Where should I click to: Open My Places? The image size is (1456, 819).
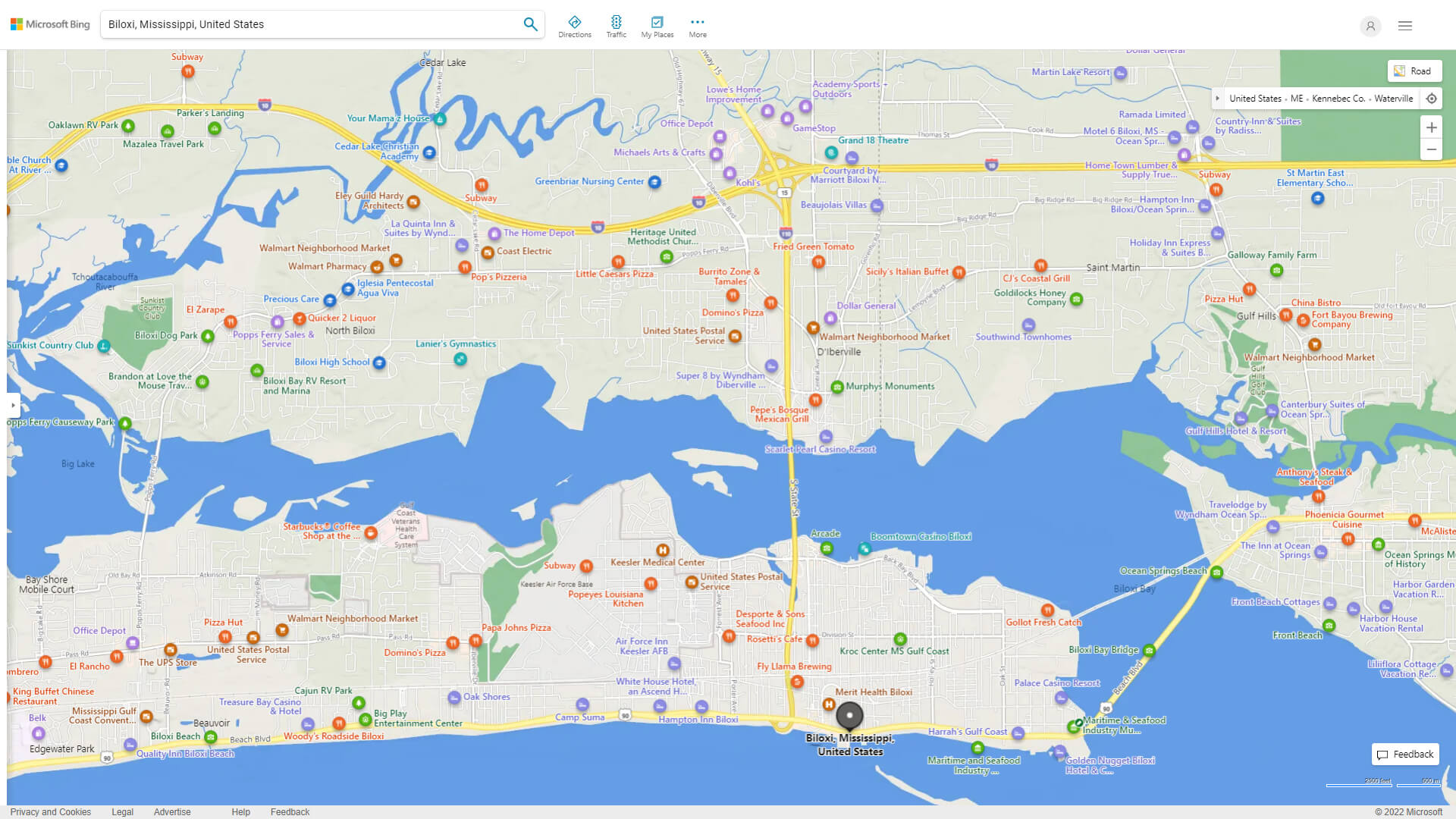pyautogui.click(x=657, y=25)
